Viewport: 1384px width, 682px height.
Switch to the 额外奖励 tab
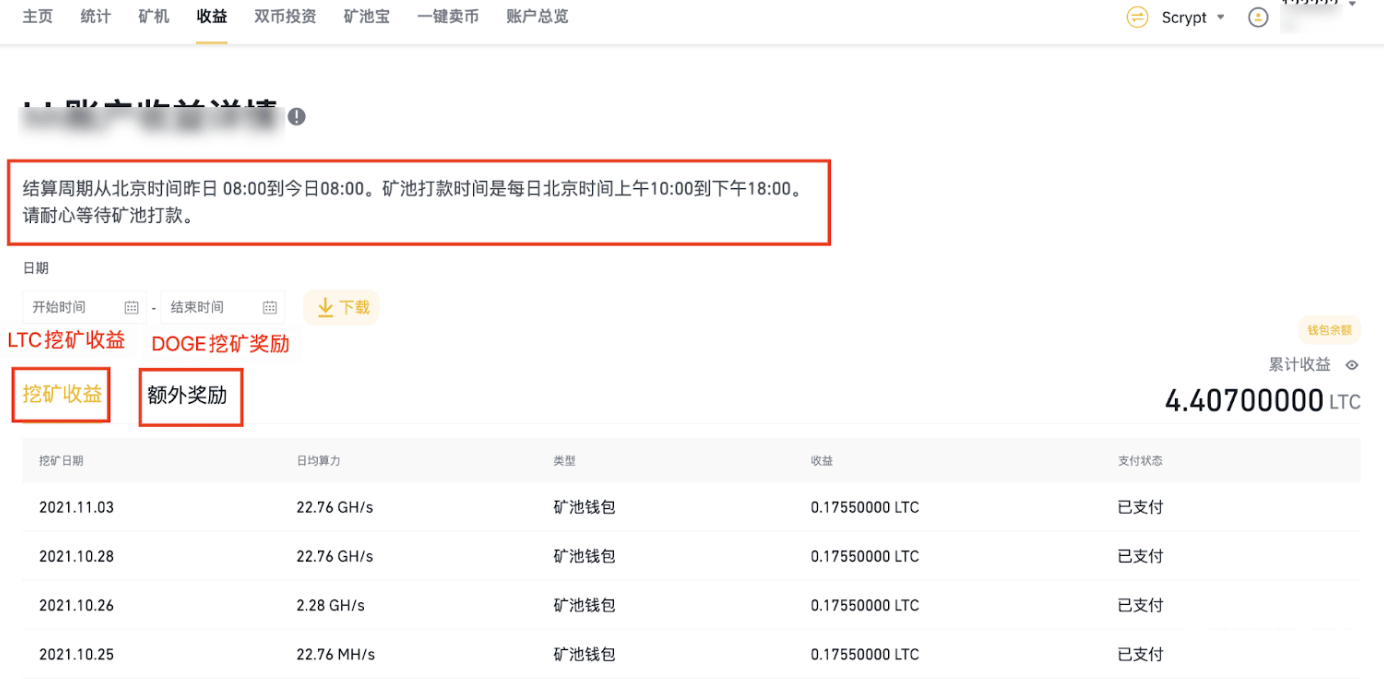(188, 396)
